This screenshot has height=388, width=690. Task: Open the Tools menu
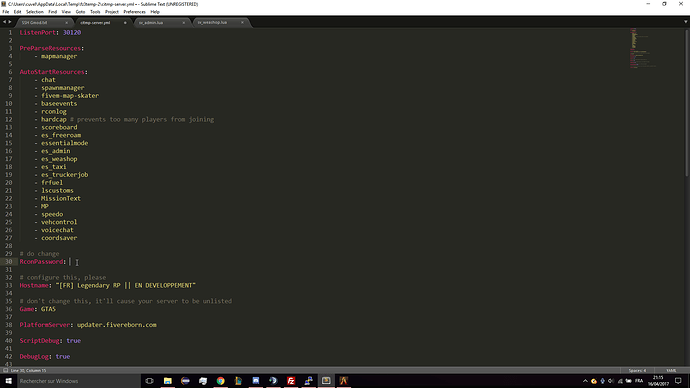pos(95,12)
